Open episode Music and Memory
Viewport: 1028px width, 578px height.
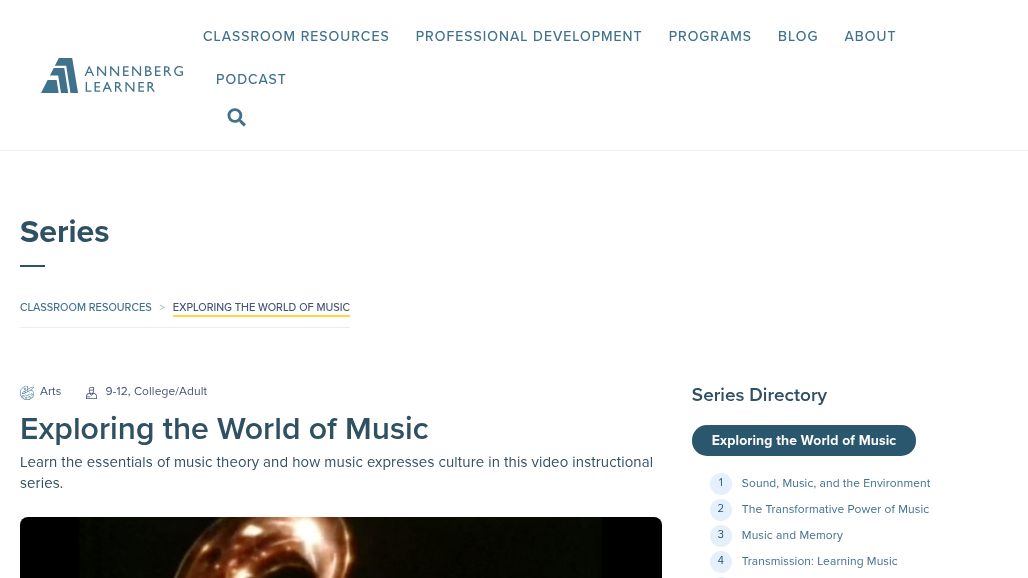[792, 535]
